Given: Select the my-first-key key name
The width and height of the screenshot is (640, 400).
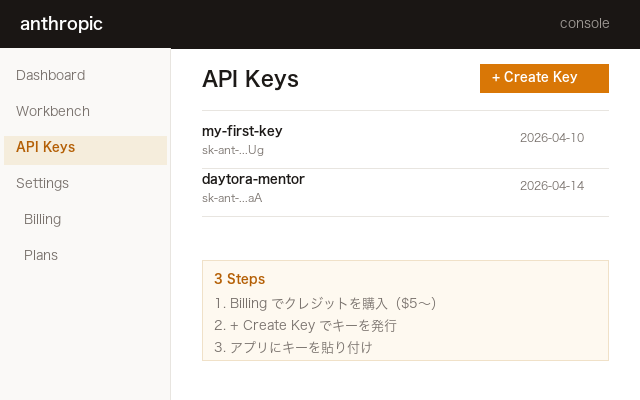Looking at the screenshot, I should click(x=242, y=131).
